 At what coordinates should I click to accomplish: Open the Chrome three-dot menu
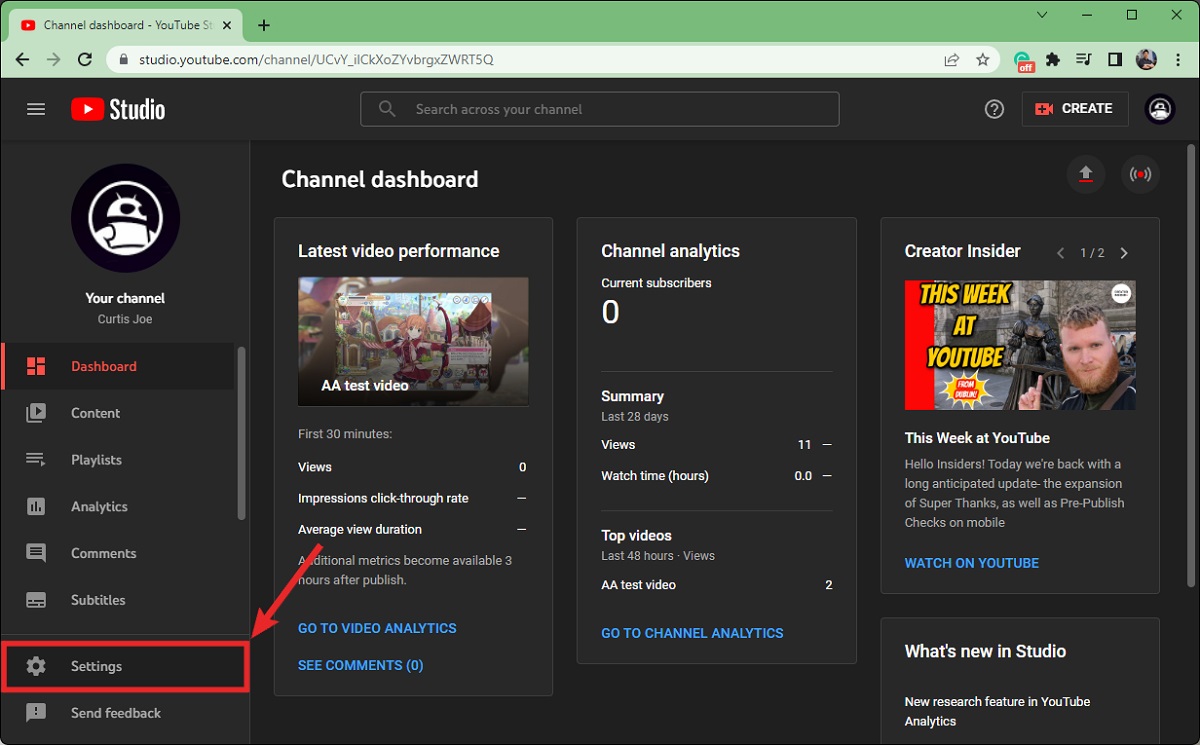click(x=1177, y=60)
